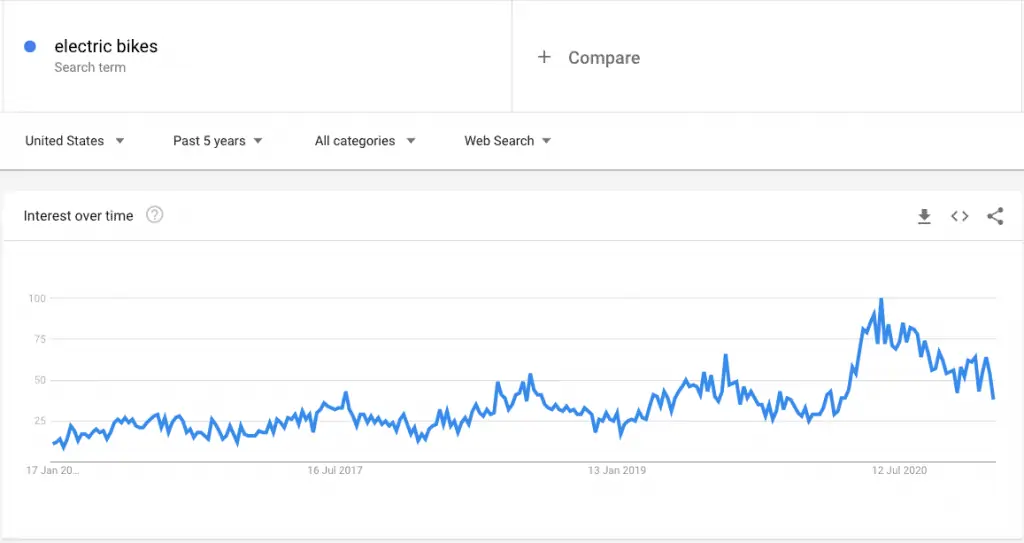Open the Past 5 years dropdown

pos(217,140)
